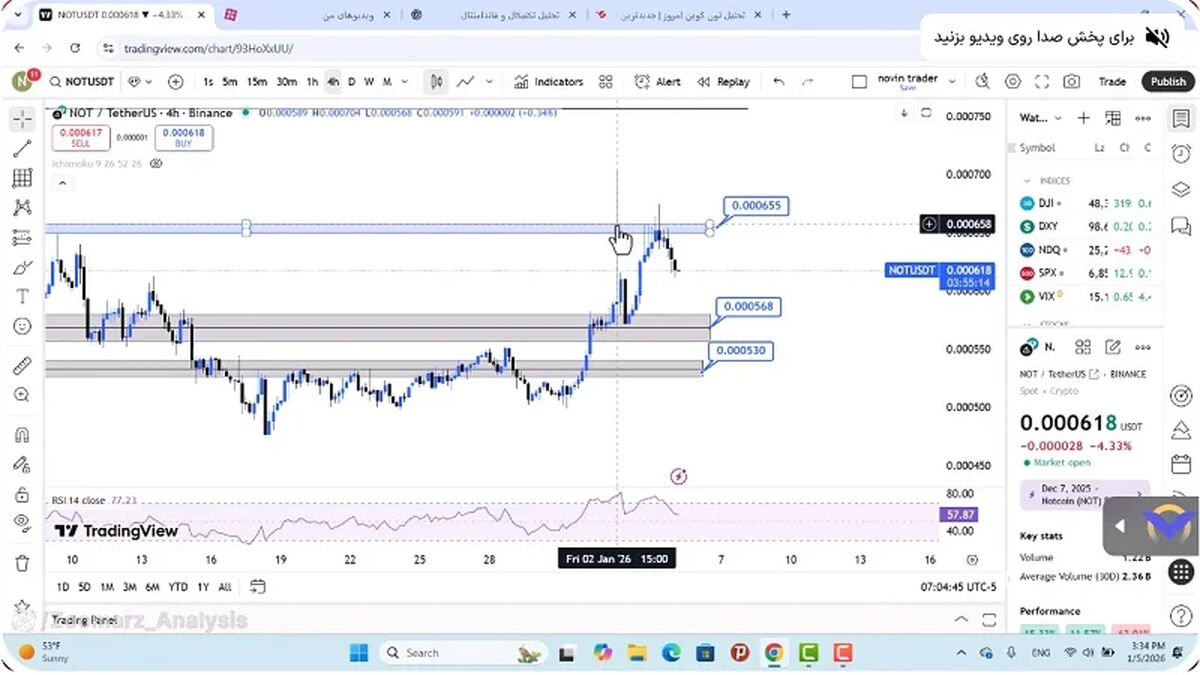Select the 1D date range
Viewport: 1200px width, 675px height.
tap(63, 587)
